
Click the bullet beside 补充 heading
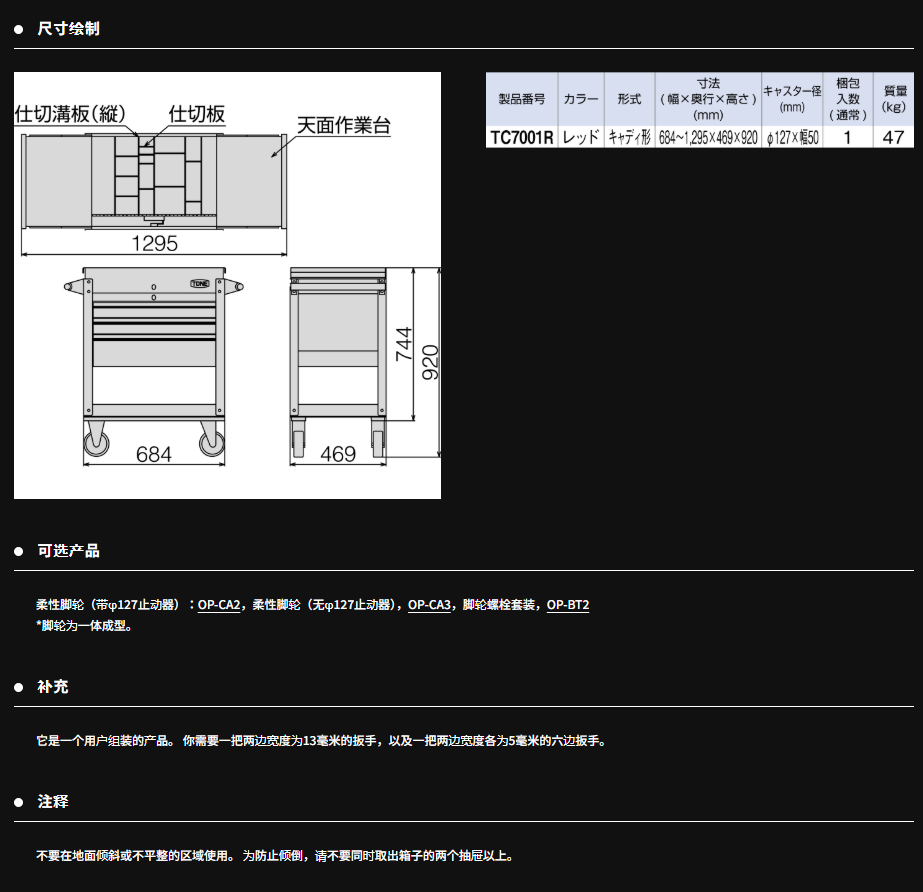19,687
